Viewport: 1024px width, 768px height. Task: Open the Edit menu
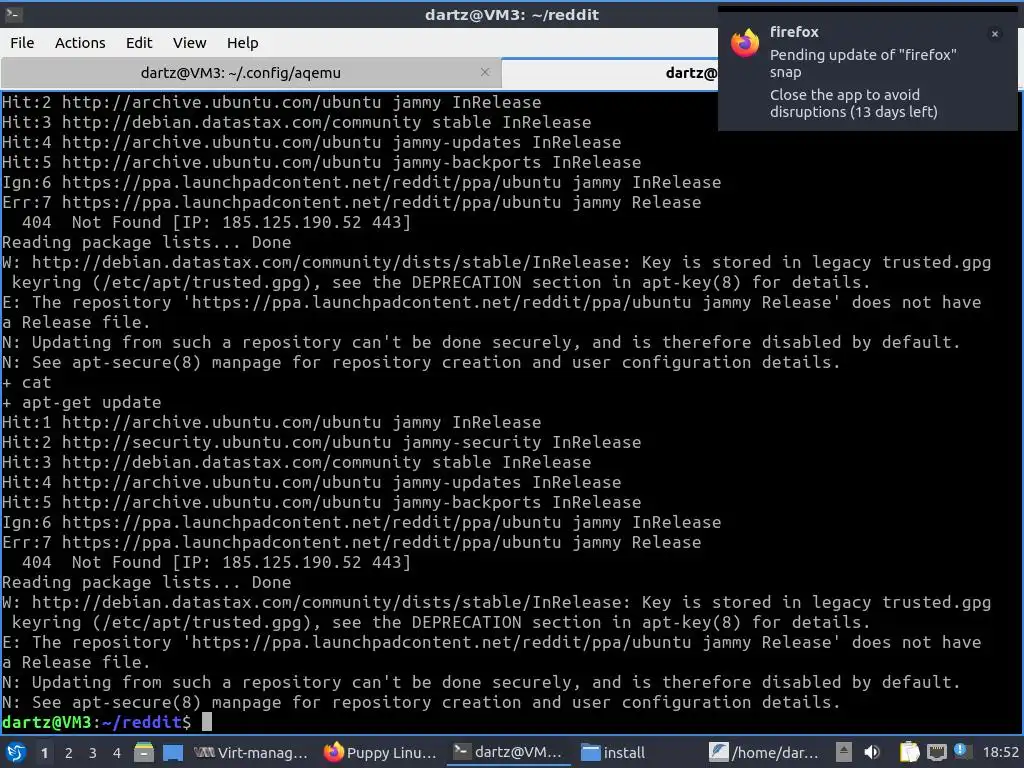138,42
